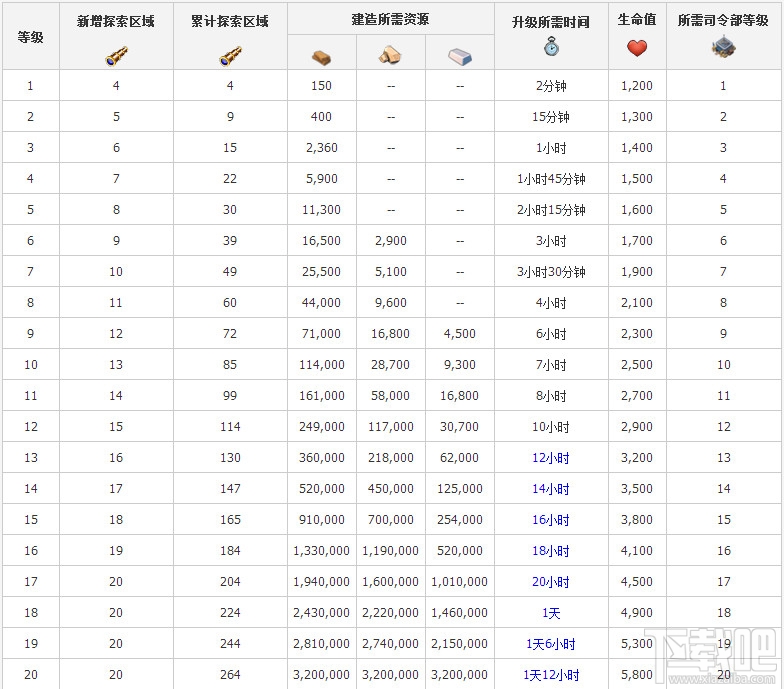
Task: Open the 18小时 upgrade time link
Action: click(551, 550)
